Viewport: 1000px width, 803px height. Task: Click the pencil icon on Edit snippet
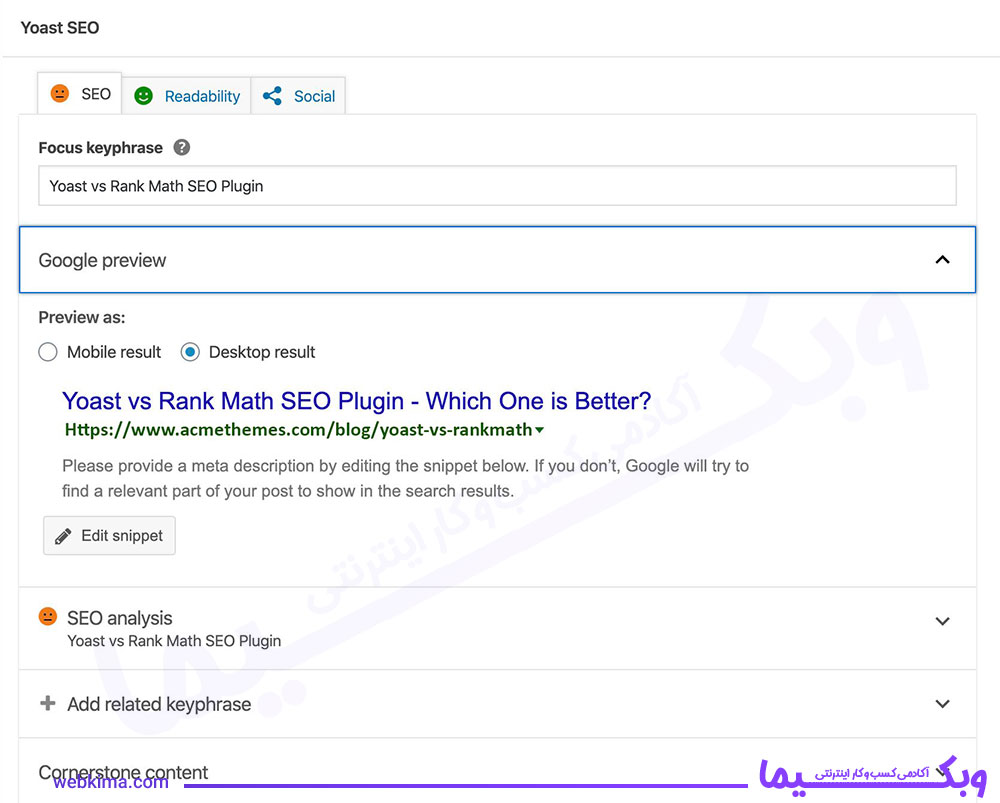63,536
